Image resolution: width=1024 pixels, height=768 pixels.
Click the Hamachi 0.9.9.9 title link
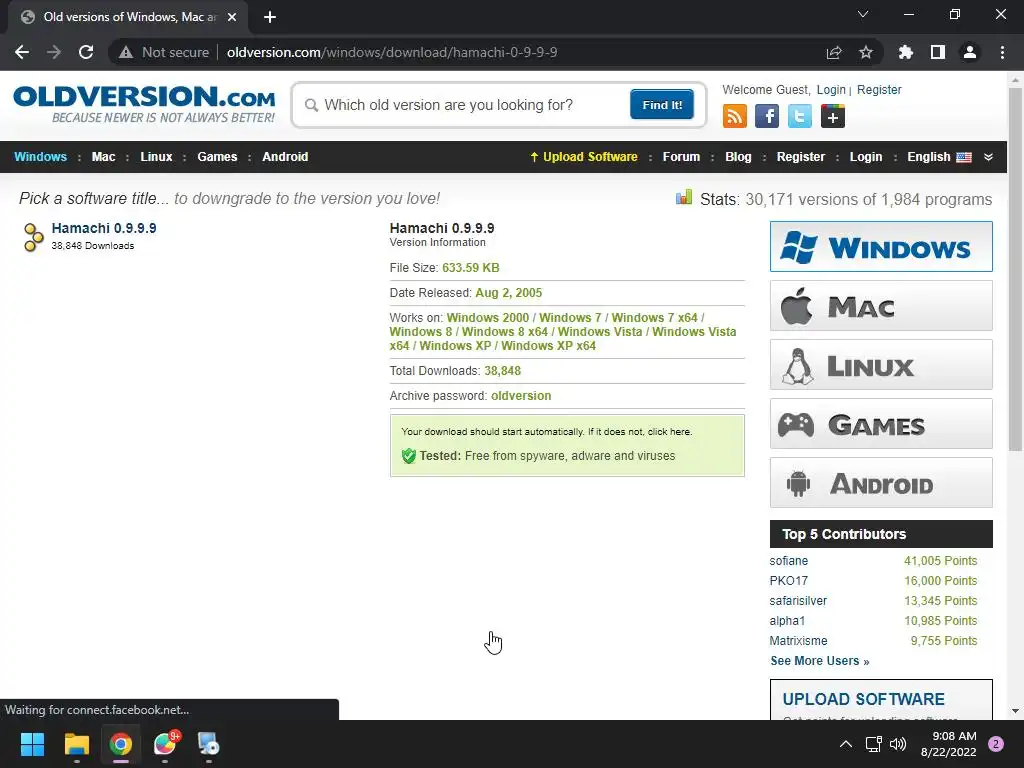(x=104, y=228)
